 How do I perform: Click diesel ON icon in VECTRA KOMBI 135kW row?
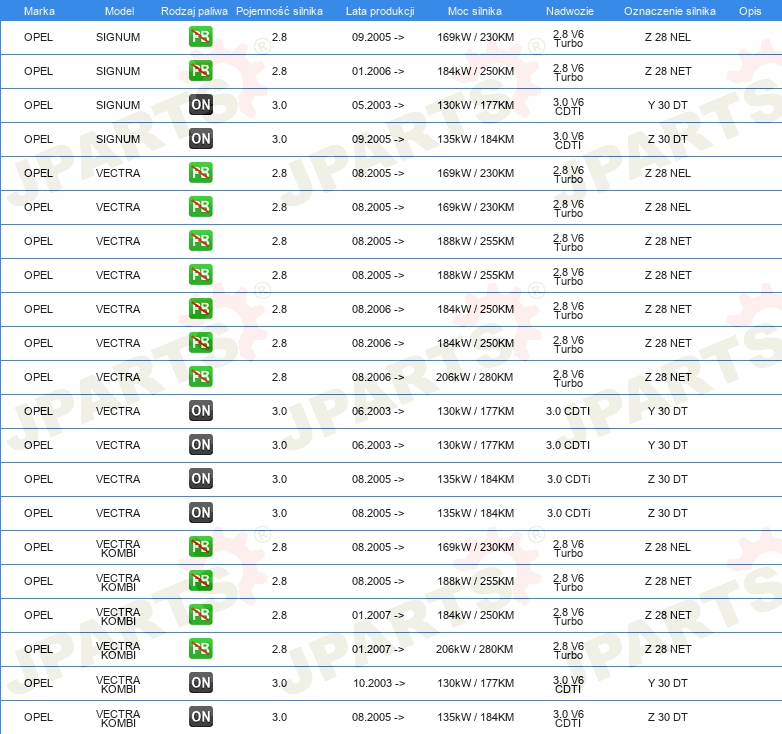(x=200, y=717)
